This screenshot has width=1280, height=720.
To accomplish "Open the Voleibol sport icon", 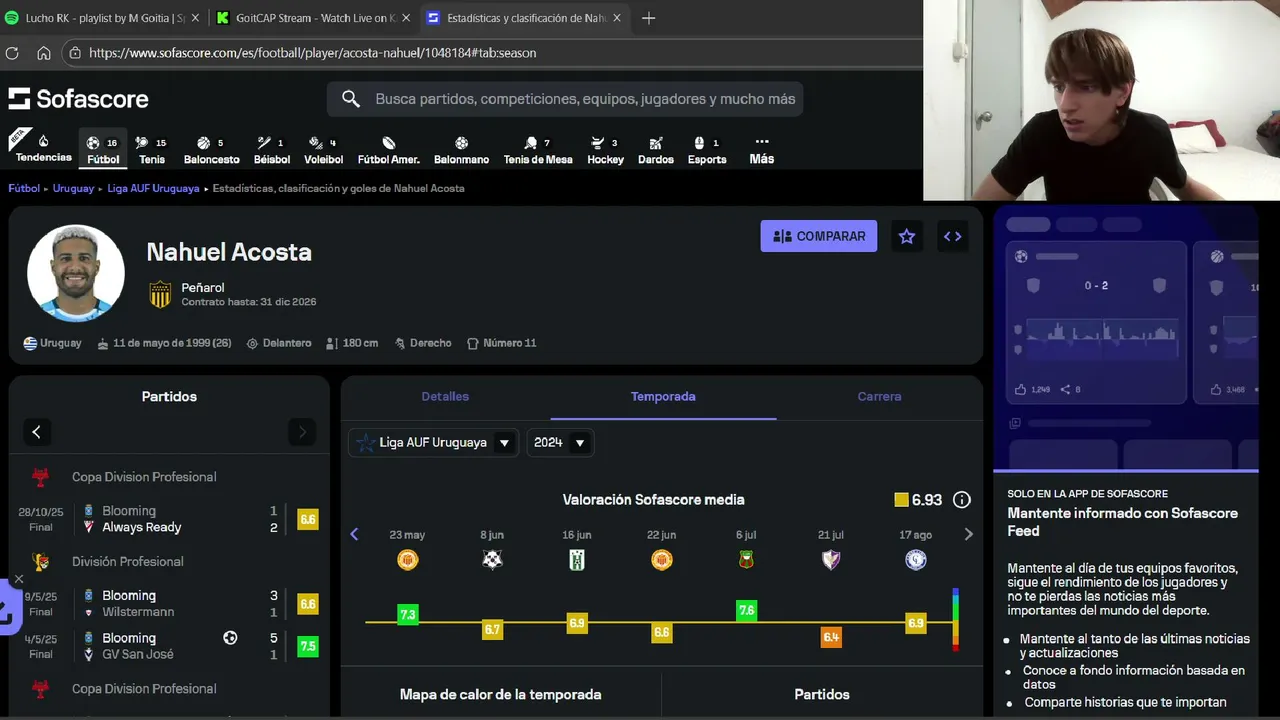I will point(323,149).
